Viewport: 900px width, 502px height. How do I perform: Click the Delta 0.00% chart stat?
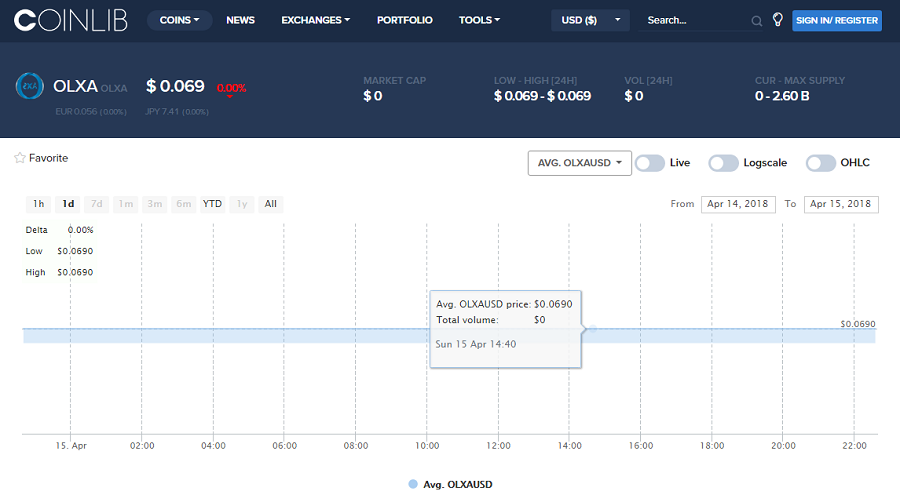[x=59, y=230]
